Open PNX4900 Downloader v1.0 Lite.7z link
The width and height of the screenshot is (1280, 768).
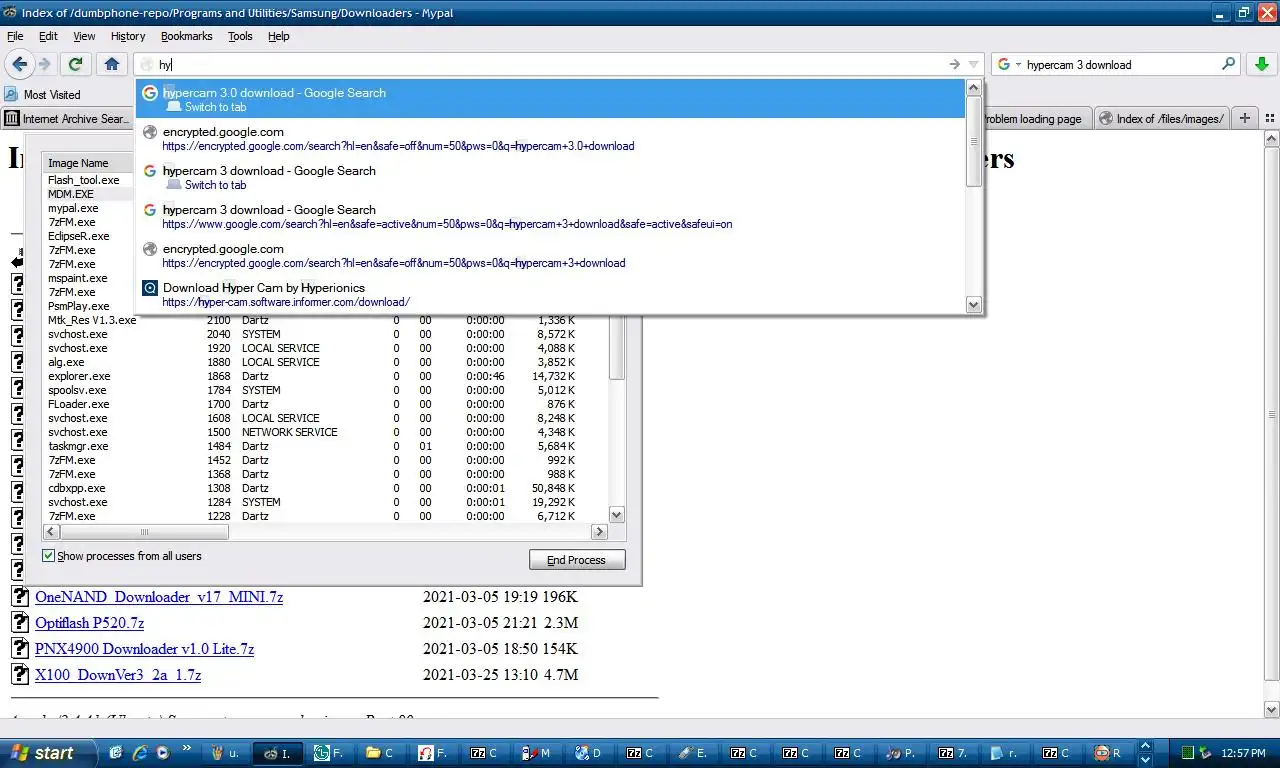144,649
